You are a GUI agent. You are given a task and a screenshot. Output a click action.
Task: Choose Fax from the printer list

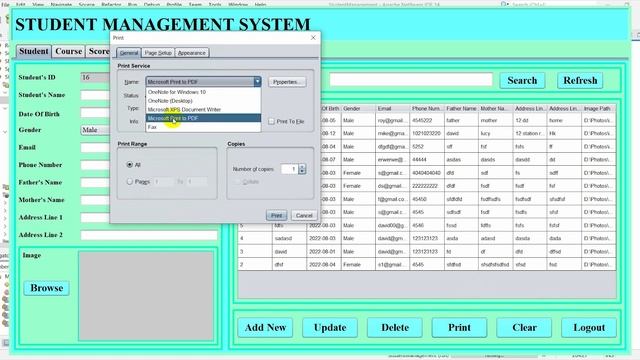pos(203,127)
